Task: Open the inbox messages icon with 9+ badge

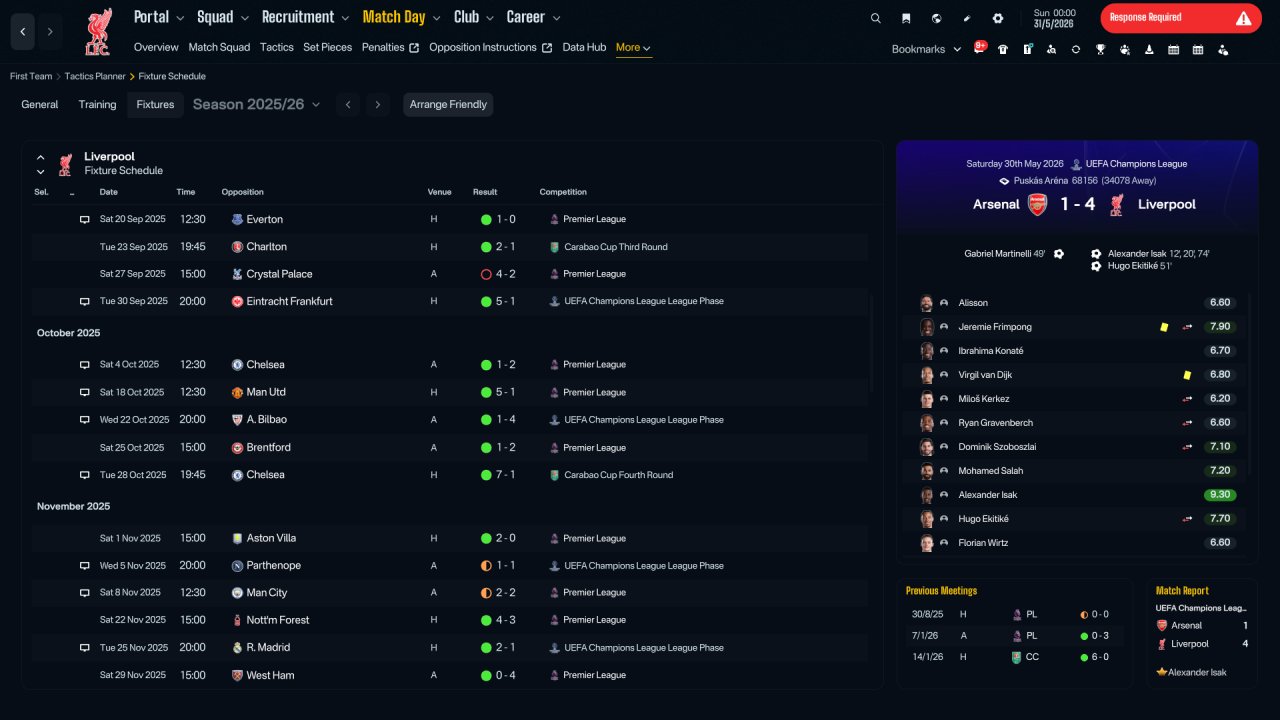Action: pyautogui.click(x=980, y=48)
